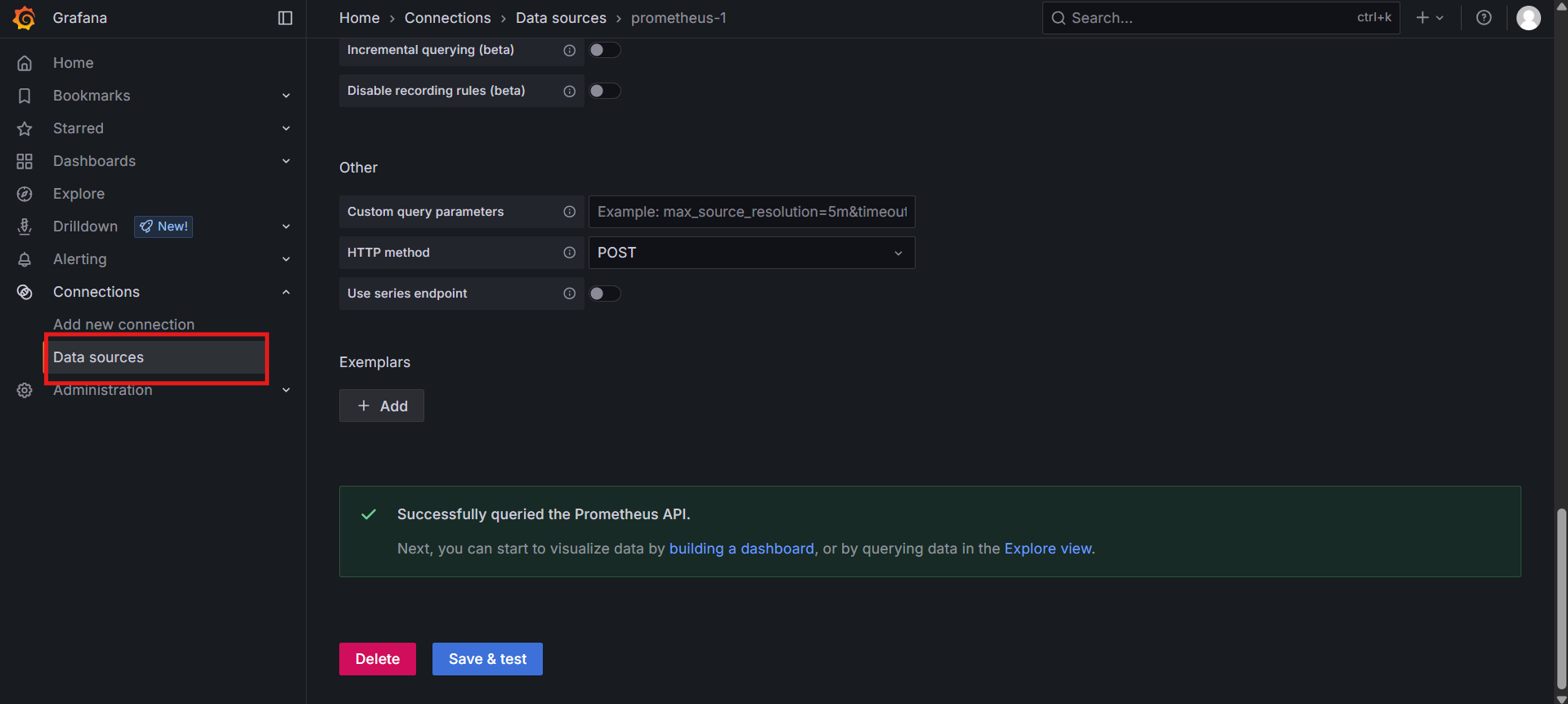
Task: Click the prometheus-1 breadcrumb text
Action: [x=679, y=18]
